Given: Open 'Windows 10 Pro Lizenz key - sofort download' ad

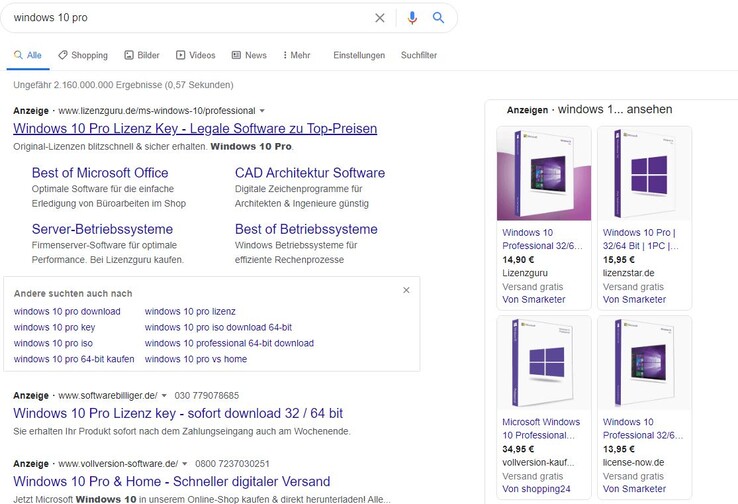Looking at the screenshot, I should pos(178,413).
